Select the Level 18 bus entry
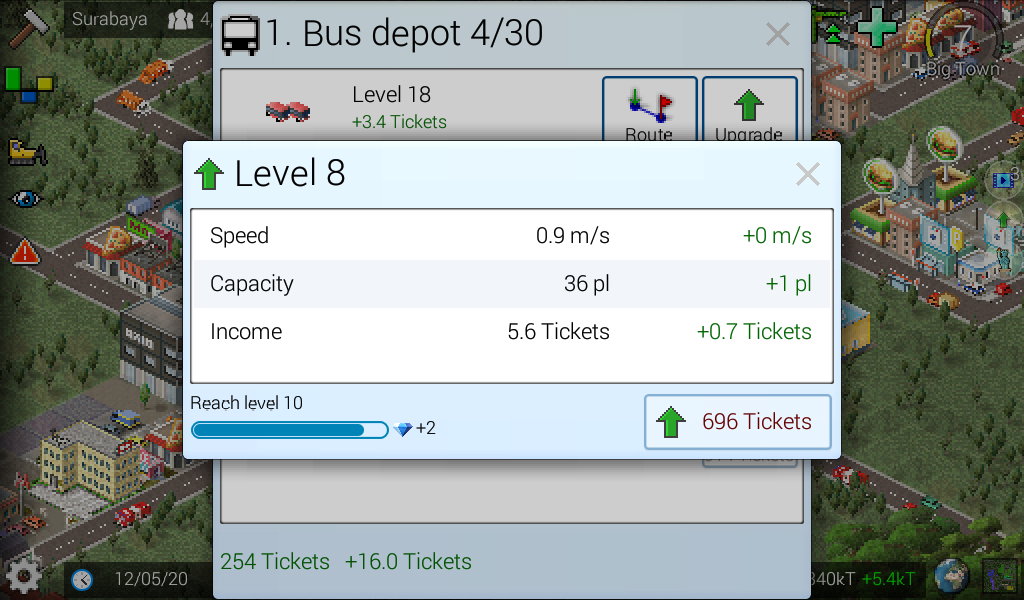Image resolution: width=1024 pixels, height=600 pixels. point(409,108)
